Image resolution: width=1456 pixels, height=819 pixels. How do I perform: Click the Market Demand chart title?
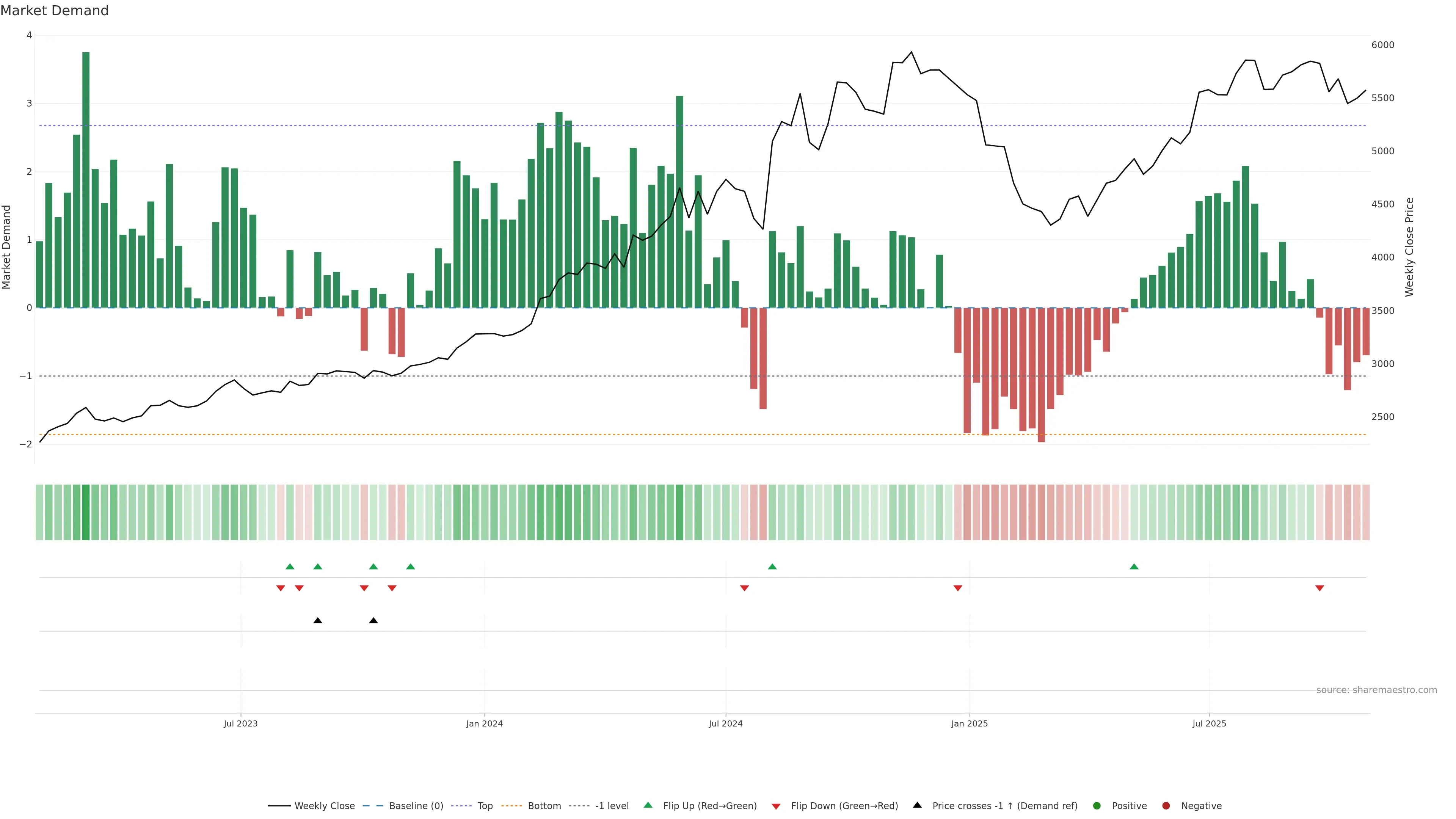[54, 11]
